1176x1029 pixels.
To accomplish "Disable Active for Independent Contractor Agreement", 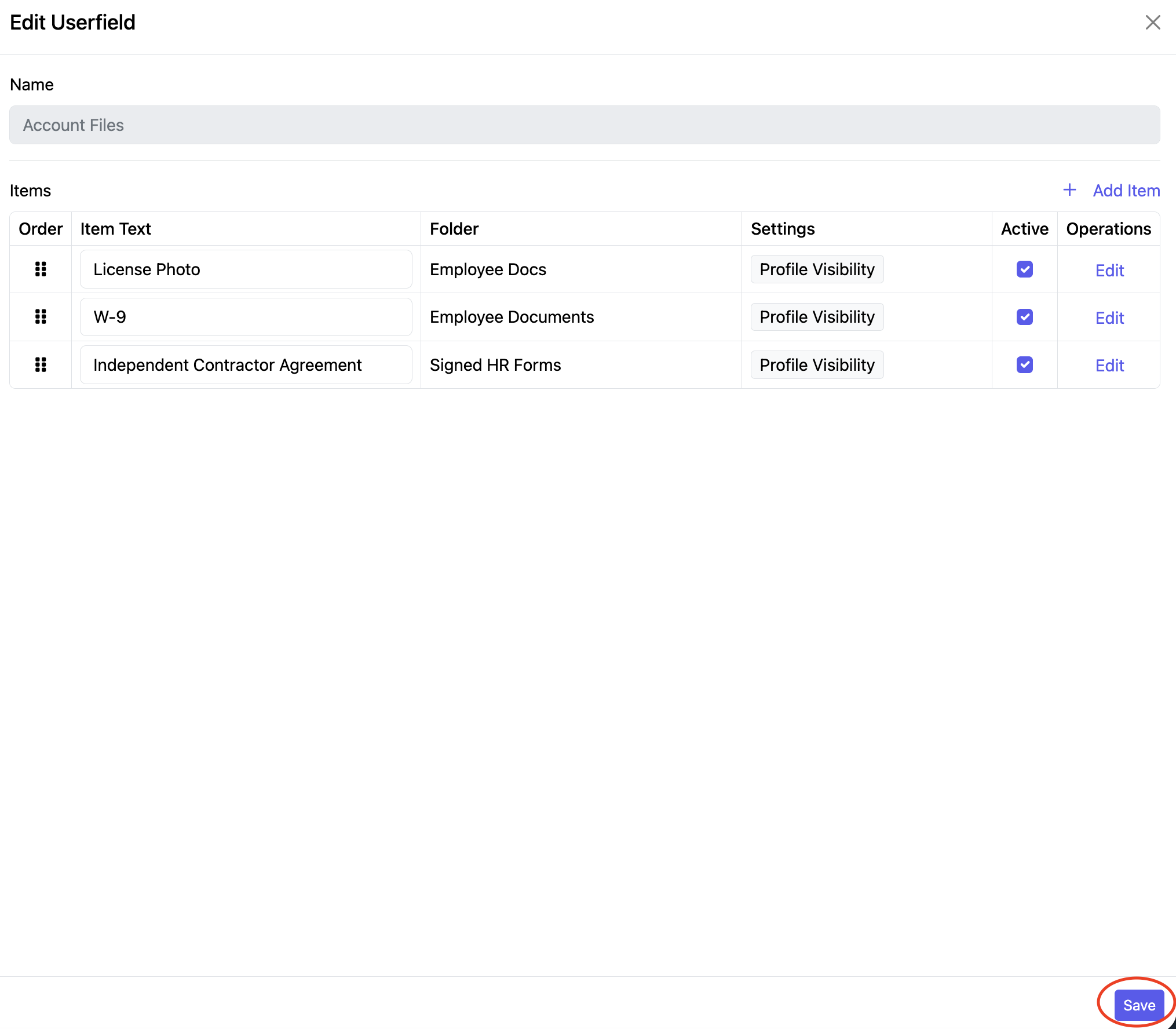I will [1024, 365].
